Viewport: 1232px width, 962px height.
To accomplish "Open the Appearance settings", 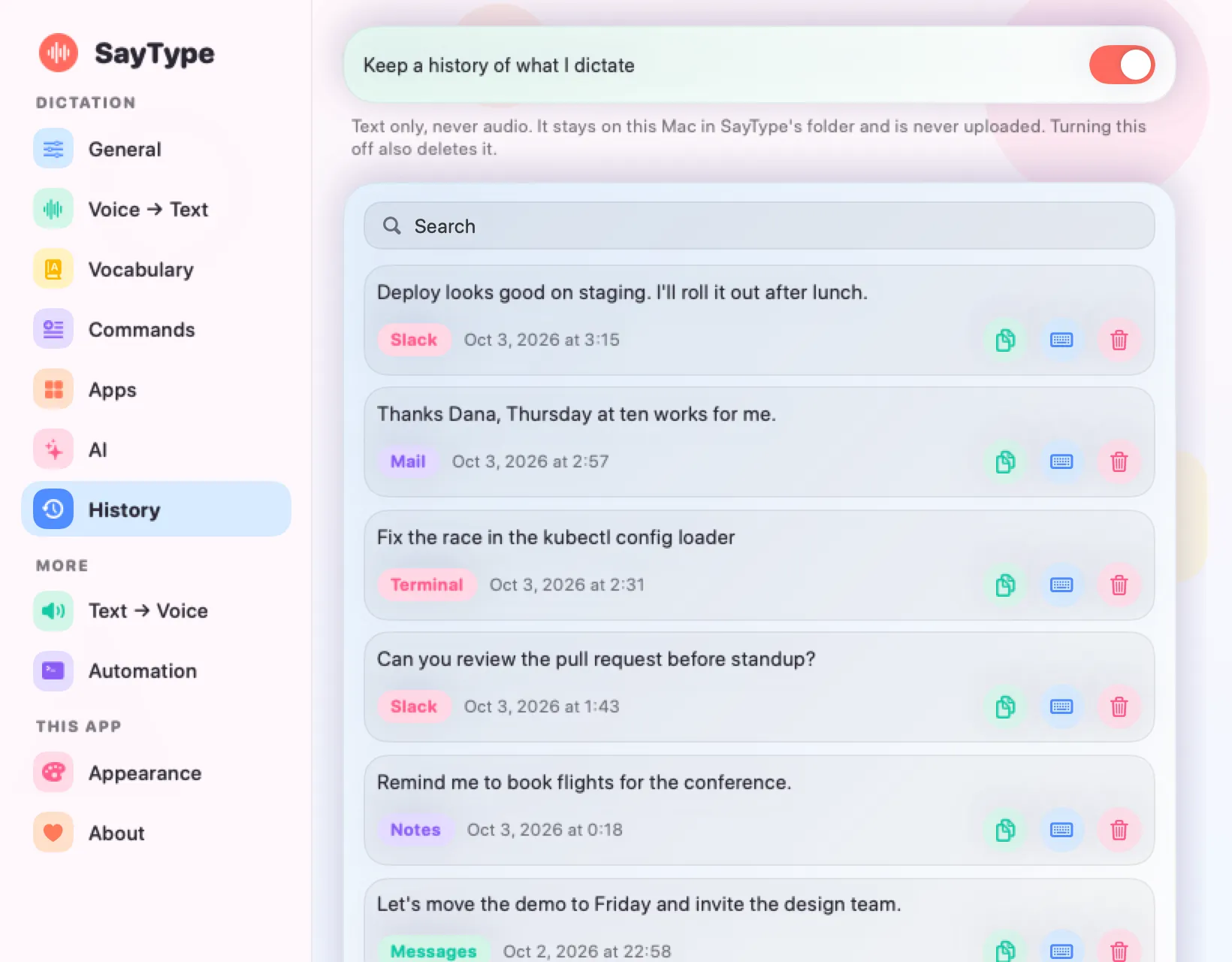I will (156, 773).
